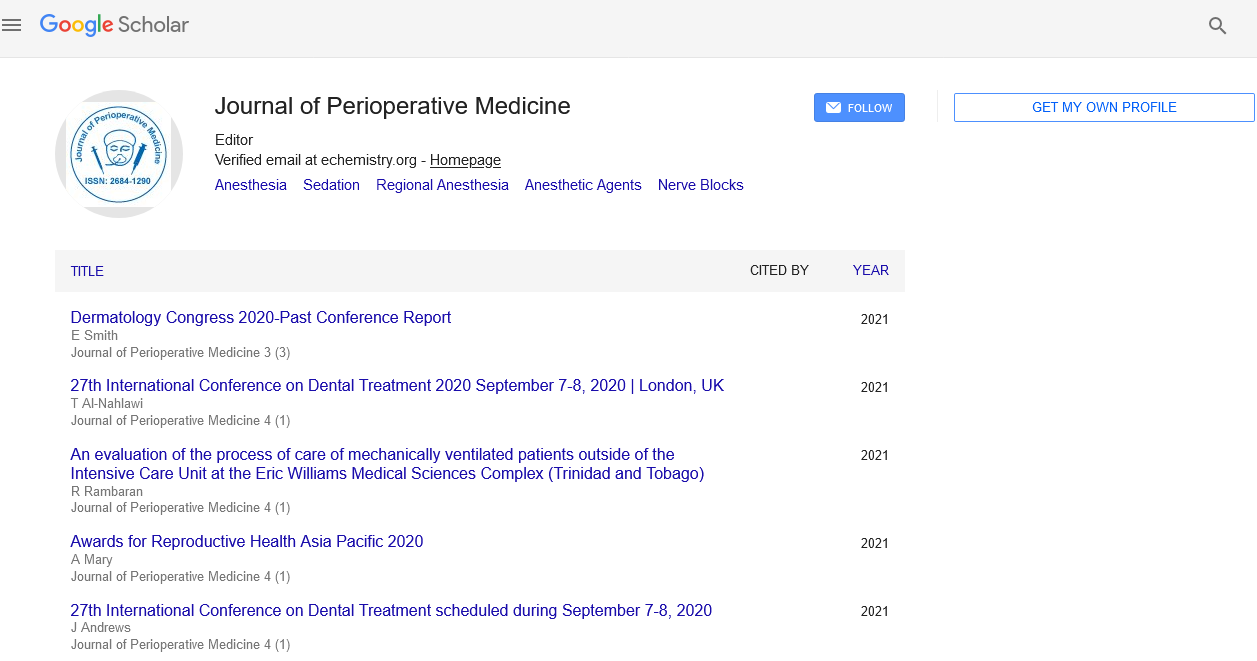
Task: Open Dermatology Congress 2020-Past Conference Report article
Action: [260, 317]
